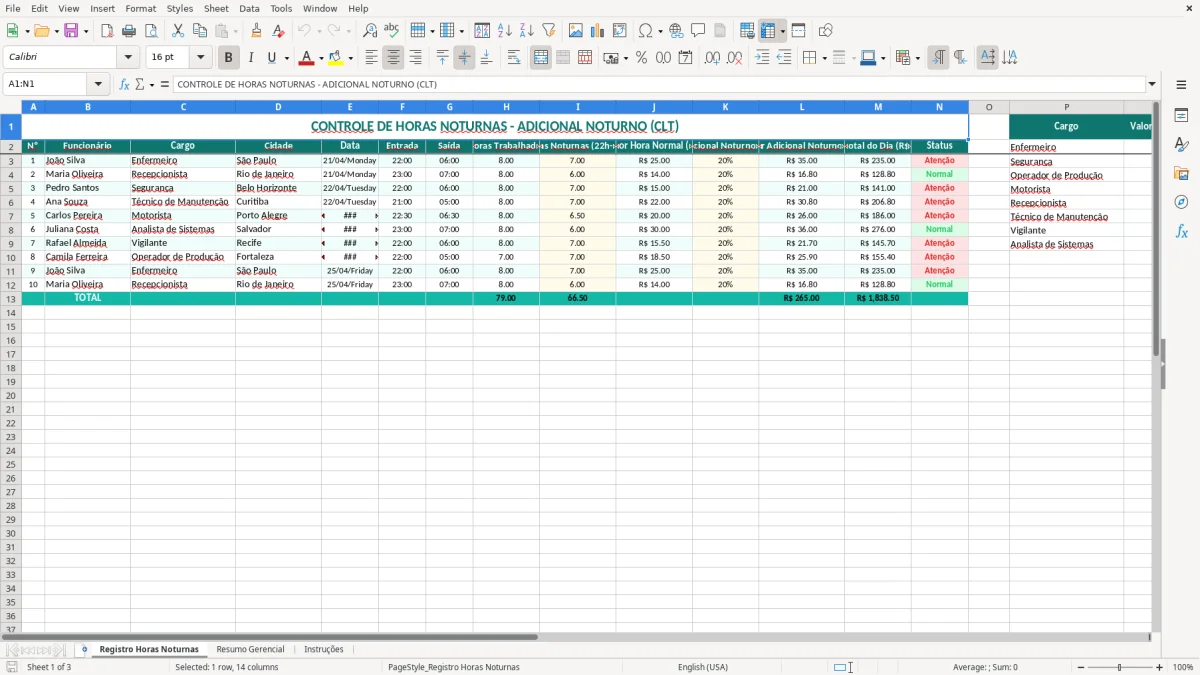1200x675 pixels.
Task: Toggle Align Right
Action: coord(416,58)
